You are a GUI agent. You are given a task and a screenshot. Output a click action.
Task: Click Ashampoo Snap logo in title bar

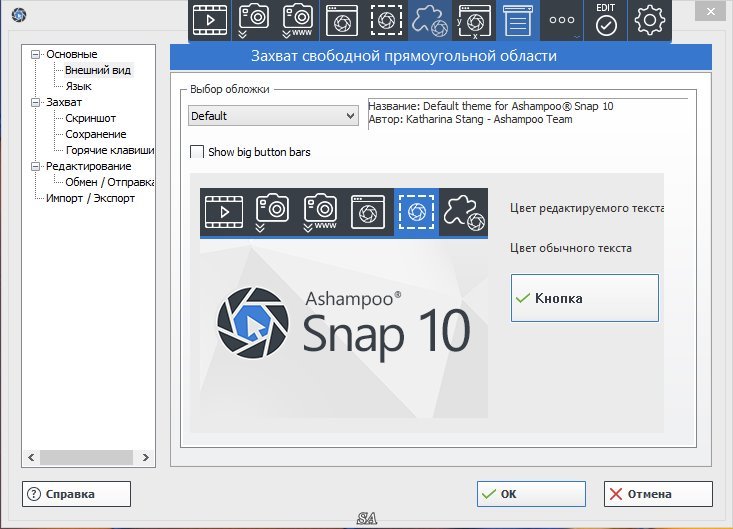click(19, 15)
